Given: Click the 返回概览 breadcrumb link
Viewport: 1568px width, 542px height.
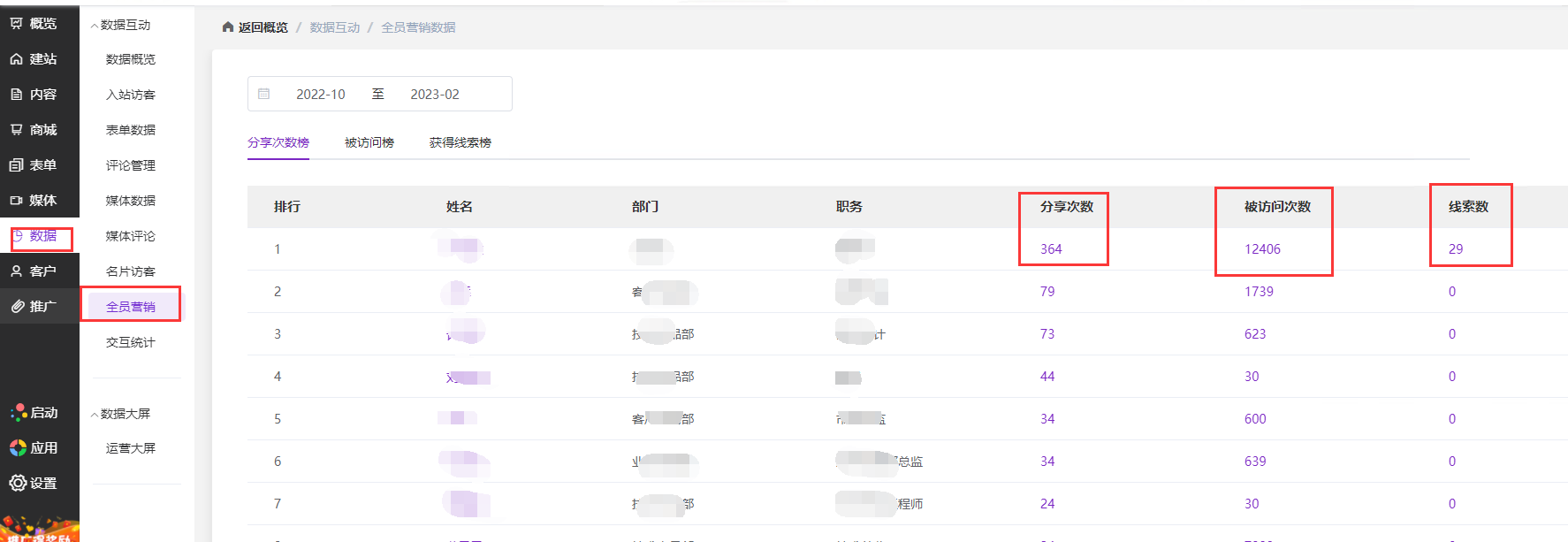Looking at the screenshot, I should (263, 27).
